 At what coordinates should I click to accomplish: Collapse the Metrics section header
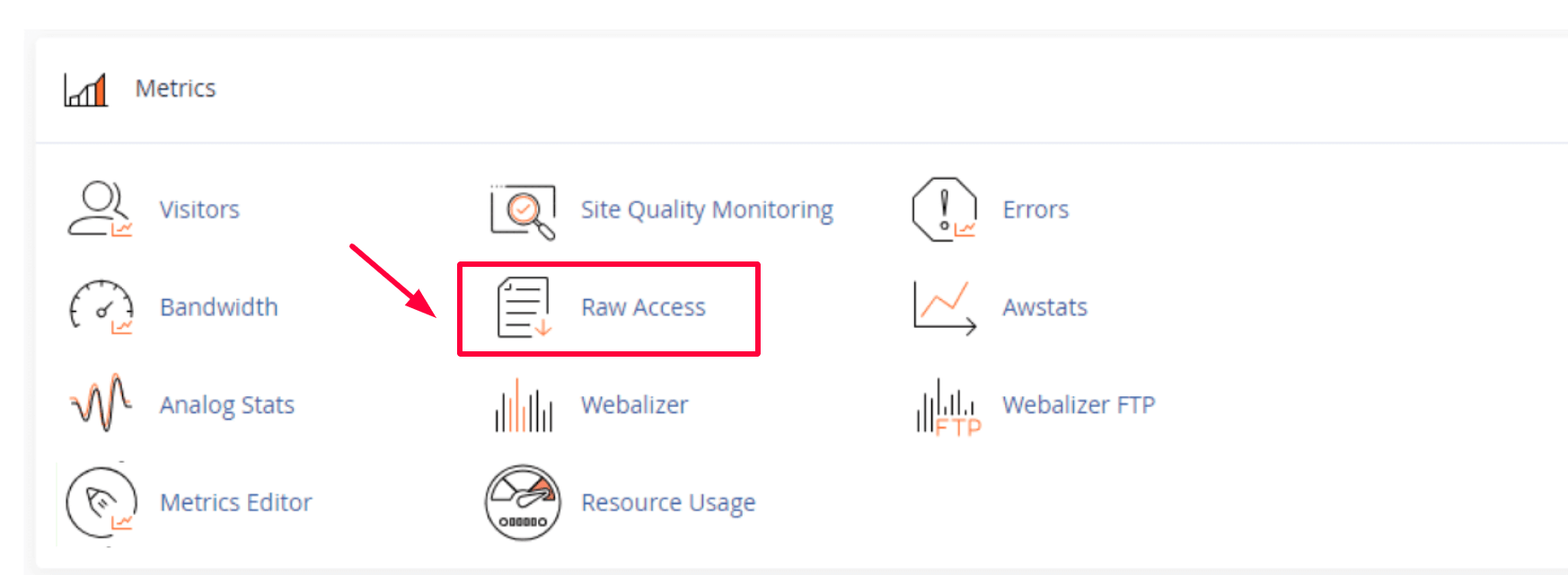click(801, 89)
